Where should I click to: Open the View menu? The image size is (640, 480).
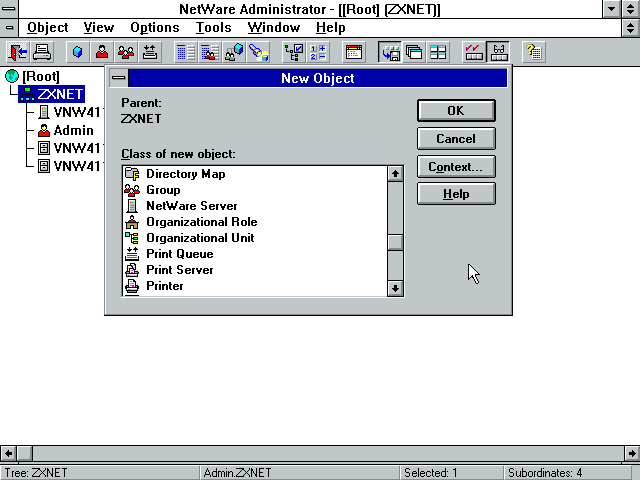98,27
